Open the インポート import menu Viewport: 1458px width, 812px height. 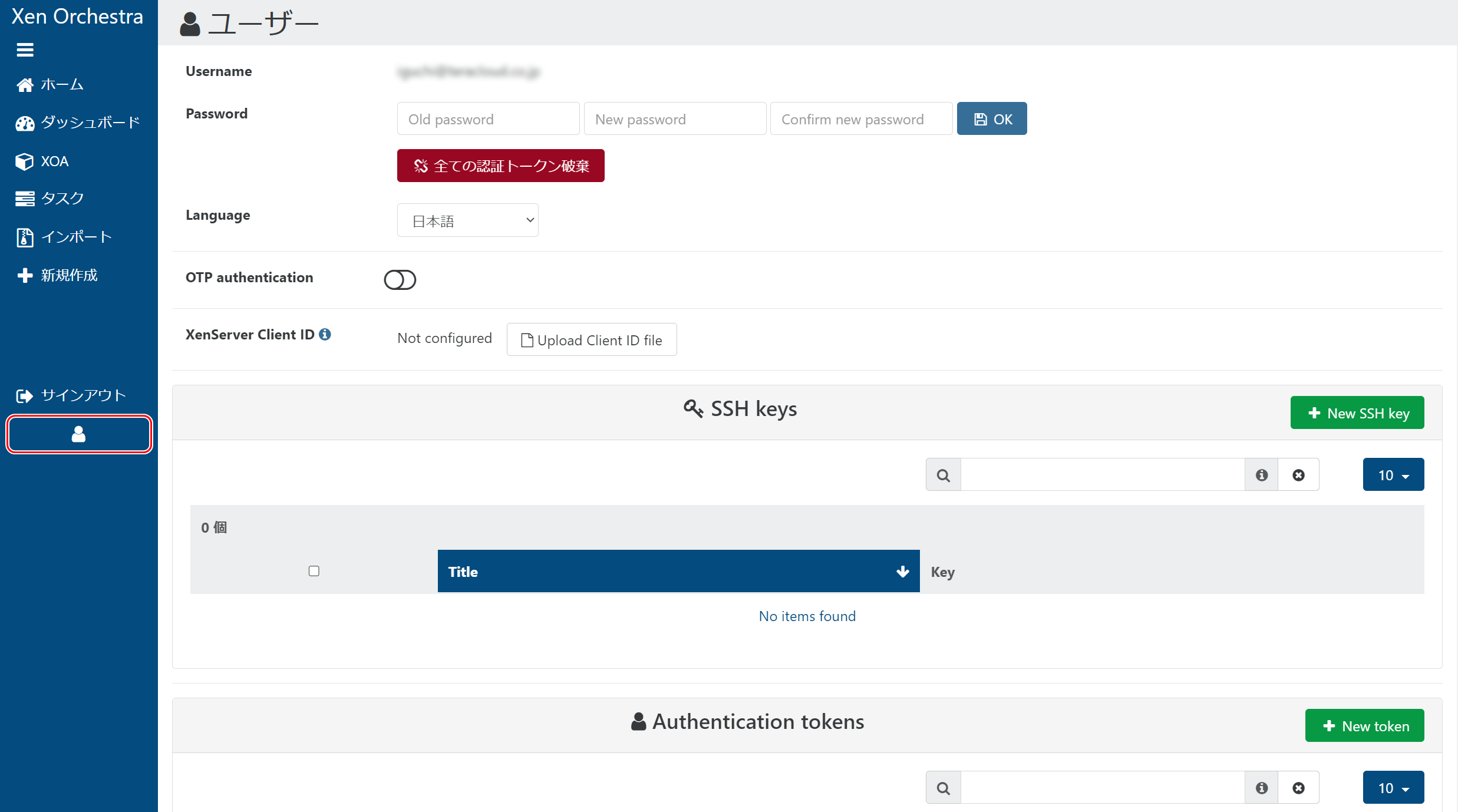[x=64, y=237]
